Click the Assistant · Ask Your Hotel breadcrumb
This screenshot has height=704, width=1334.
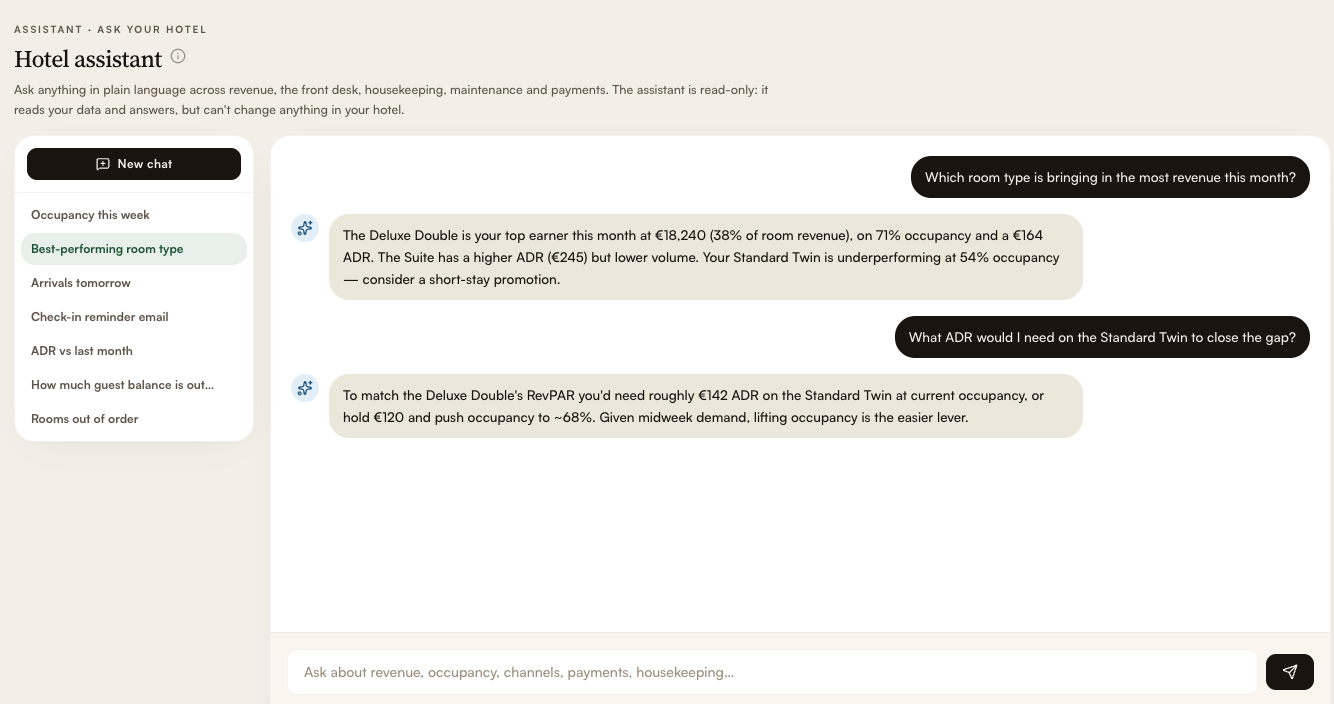coord(110,29)
